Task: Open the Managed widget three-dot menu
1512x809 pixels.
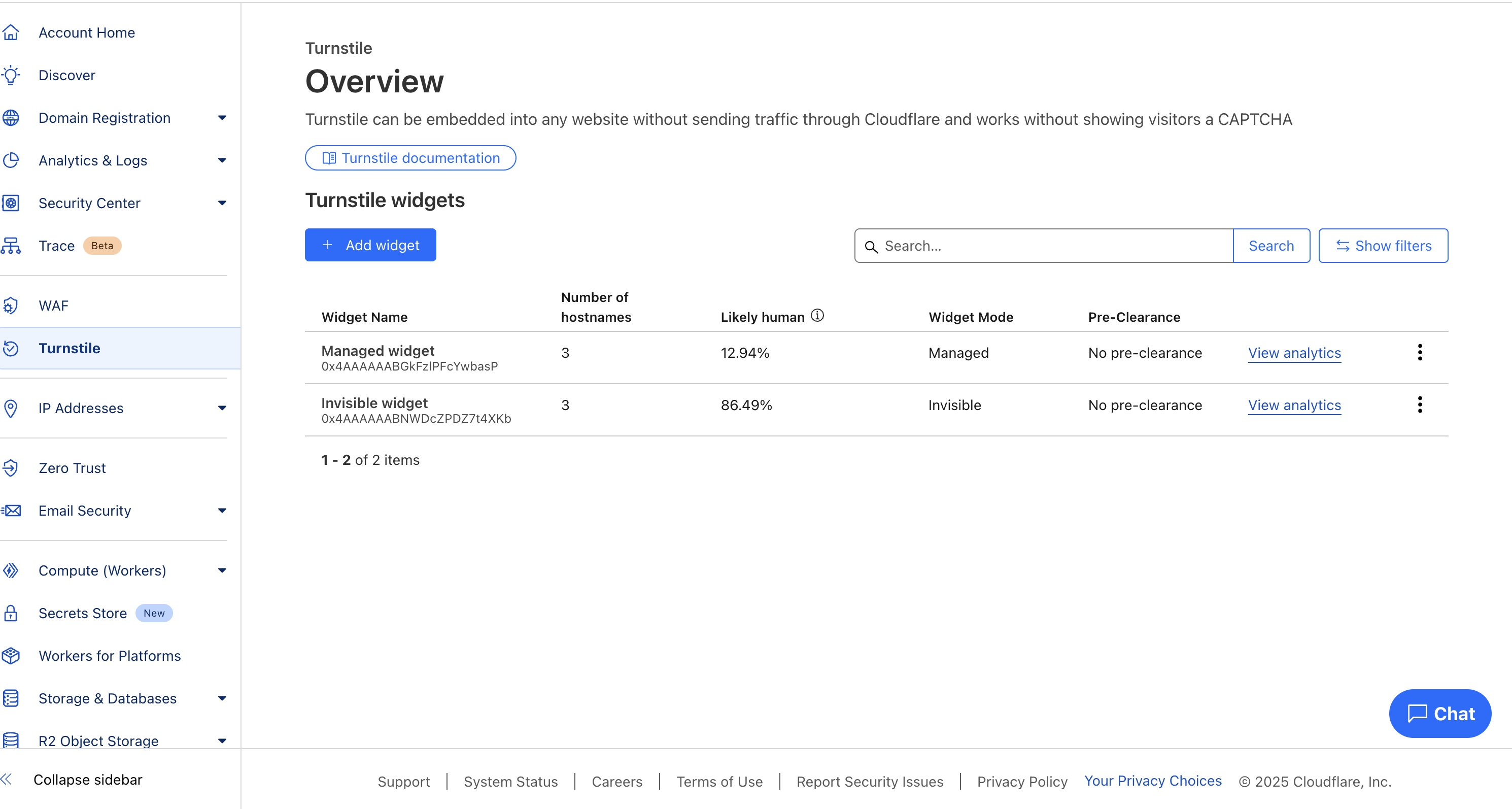Action: click(x=1419, y=353)
